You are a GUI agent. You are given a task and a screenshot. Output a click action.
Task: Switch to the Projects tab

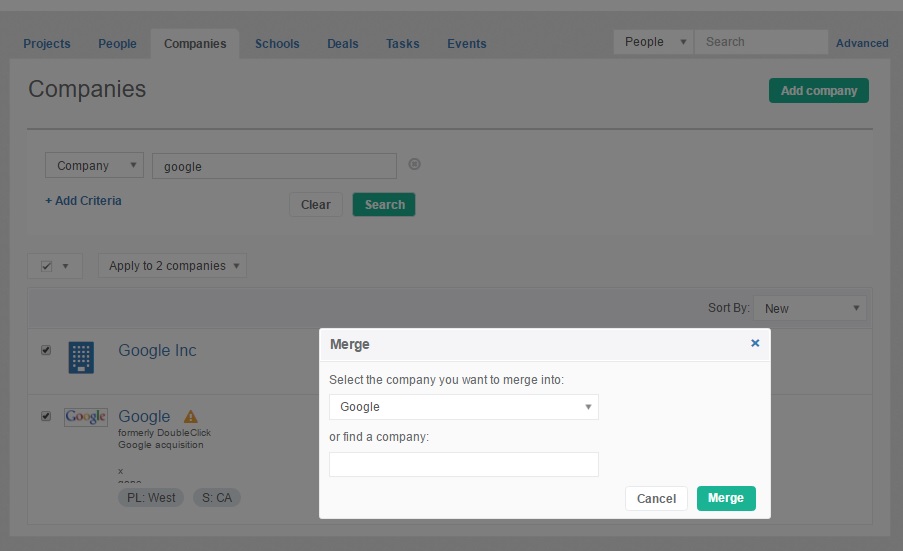[x=47, y=44]
